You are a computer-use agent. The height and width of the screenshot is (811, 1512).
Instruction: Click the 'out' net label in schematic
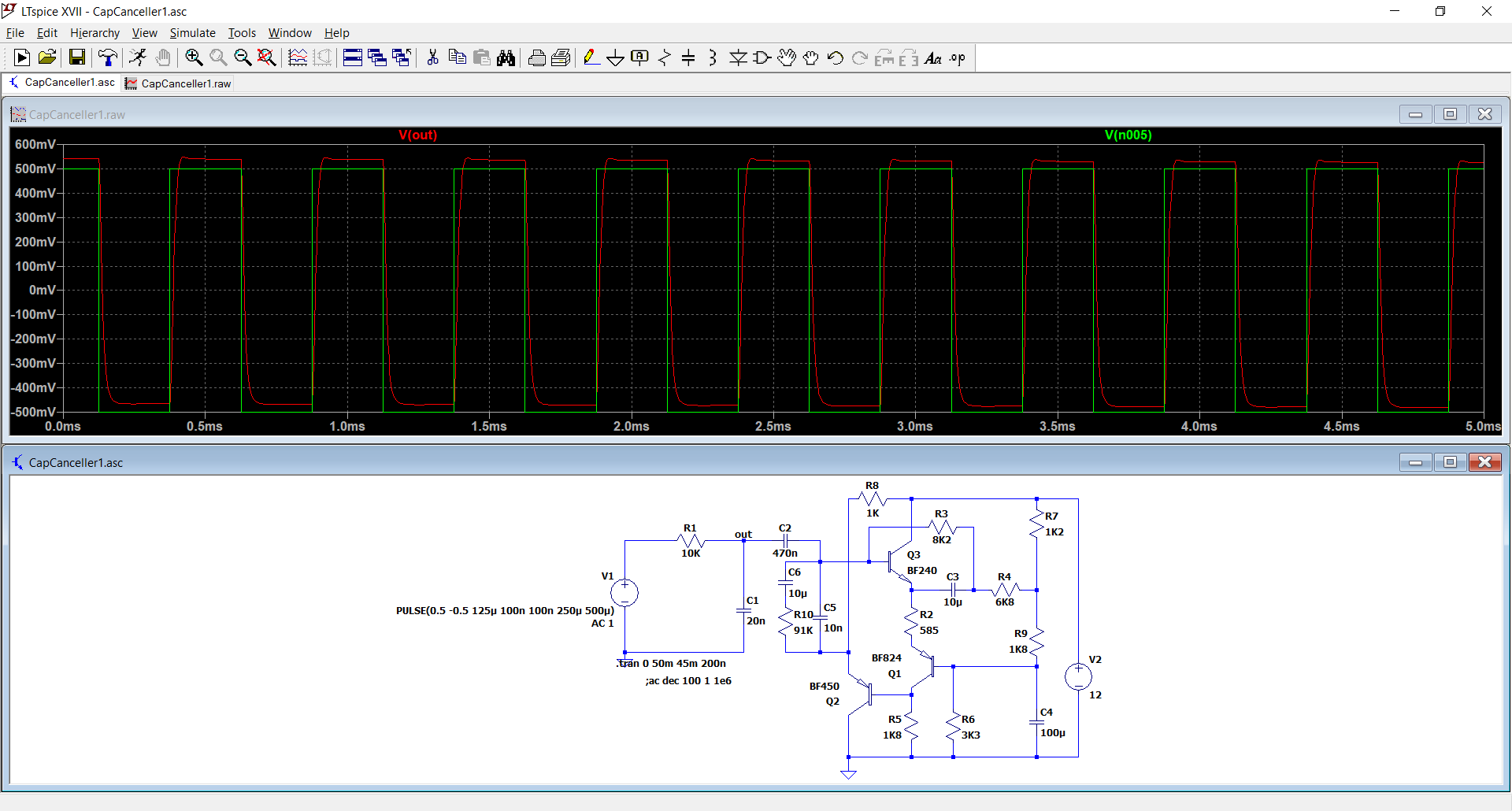point(743,534)
